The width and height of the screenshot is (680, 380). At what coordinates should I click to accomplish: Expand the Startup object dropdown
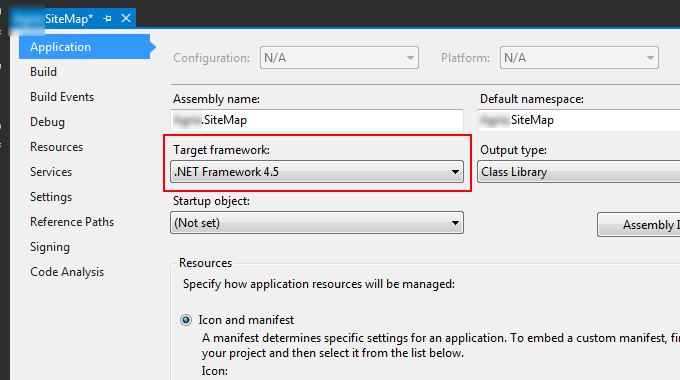[x=317, y=223]
